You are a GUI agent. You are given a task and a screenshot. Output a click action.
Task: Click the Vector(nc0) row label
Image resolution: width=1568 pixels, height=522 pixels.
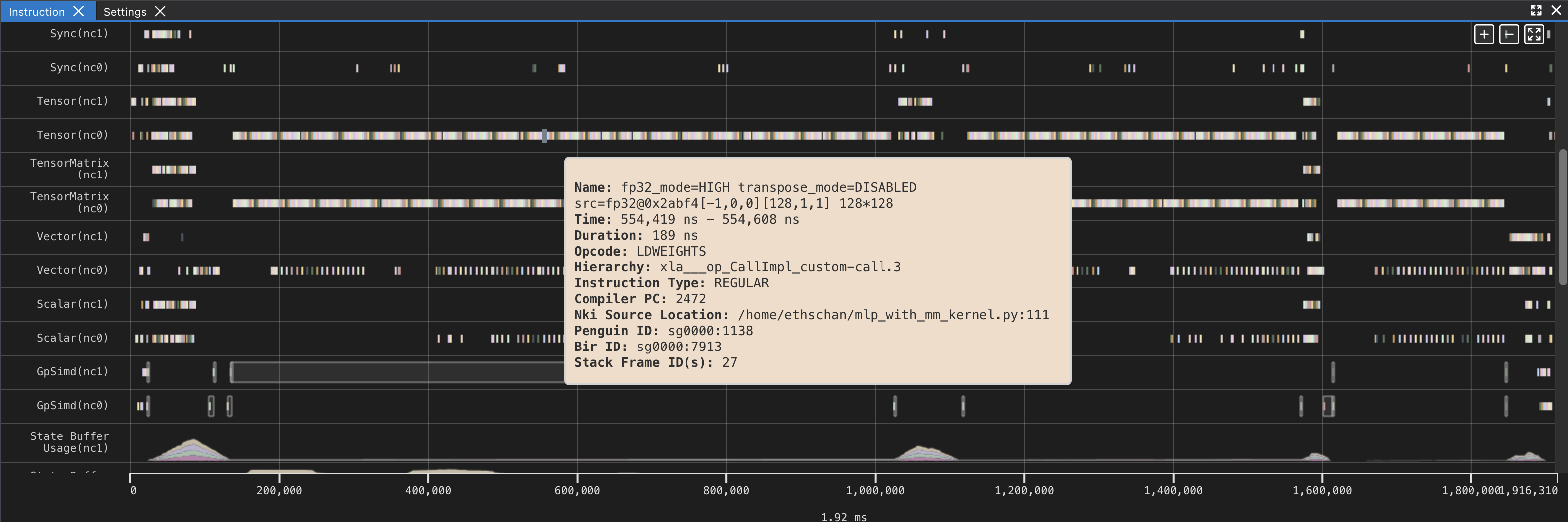72,270
